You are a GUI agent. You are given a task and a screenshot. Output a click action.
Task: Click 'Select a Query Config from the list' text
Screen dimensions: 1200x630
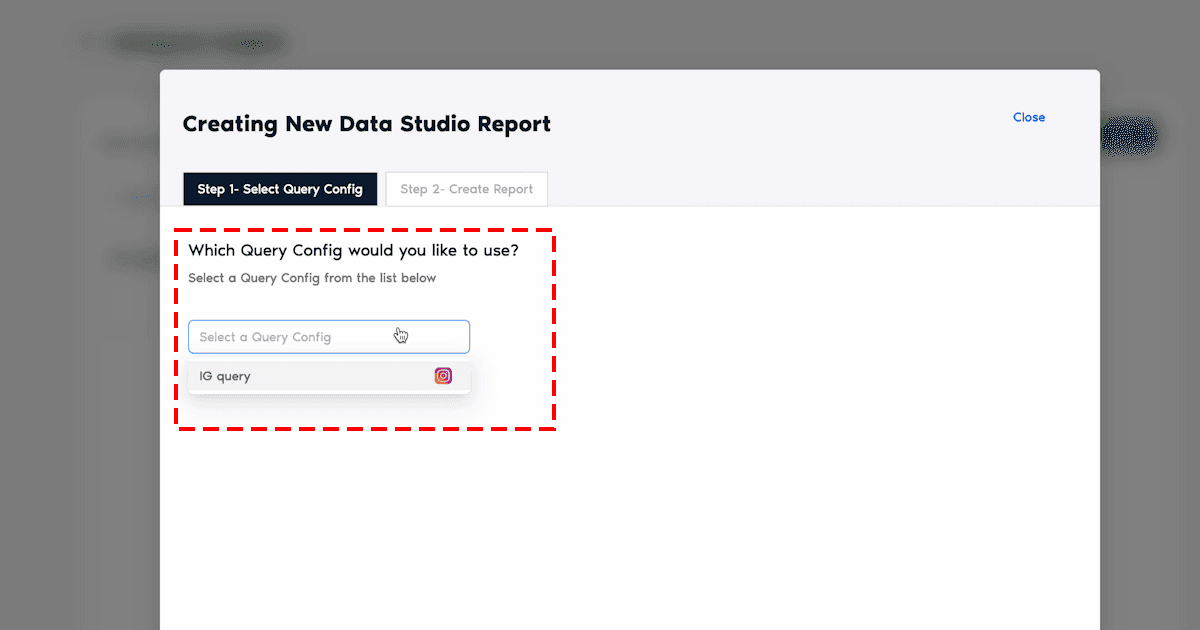tap(312, 278)
